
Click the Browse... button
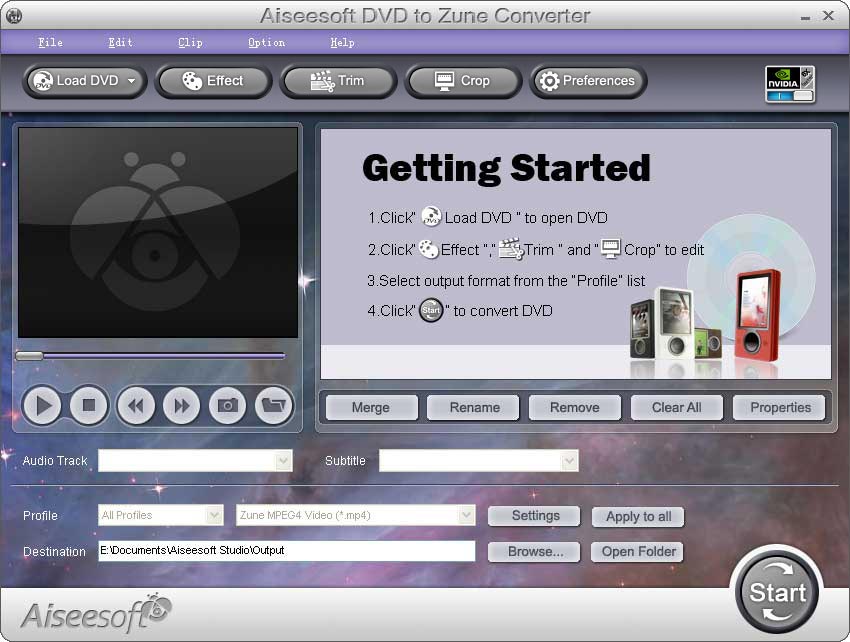535,551
